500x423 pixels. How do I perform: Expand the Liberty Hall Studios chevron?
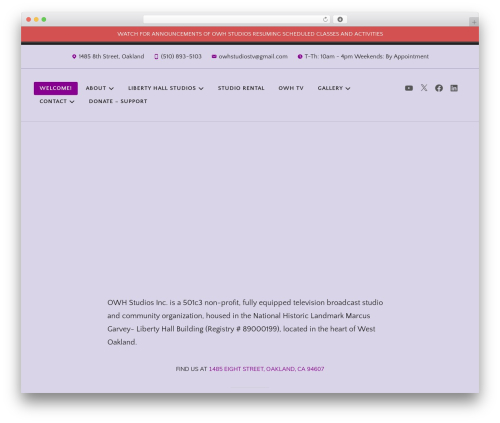click(x=201, y=88)
